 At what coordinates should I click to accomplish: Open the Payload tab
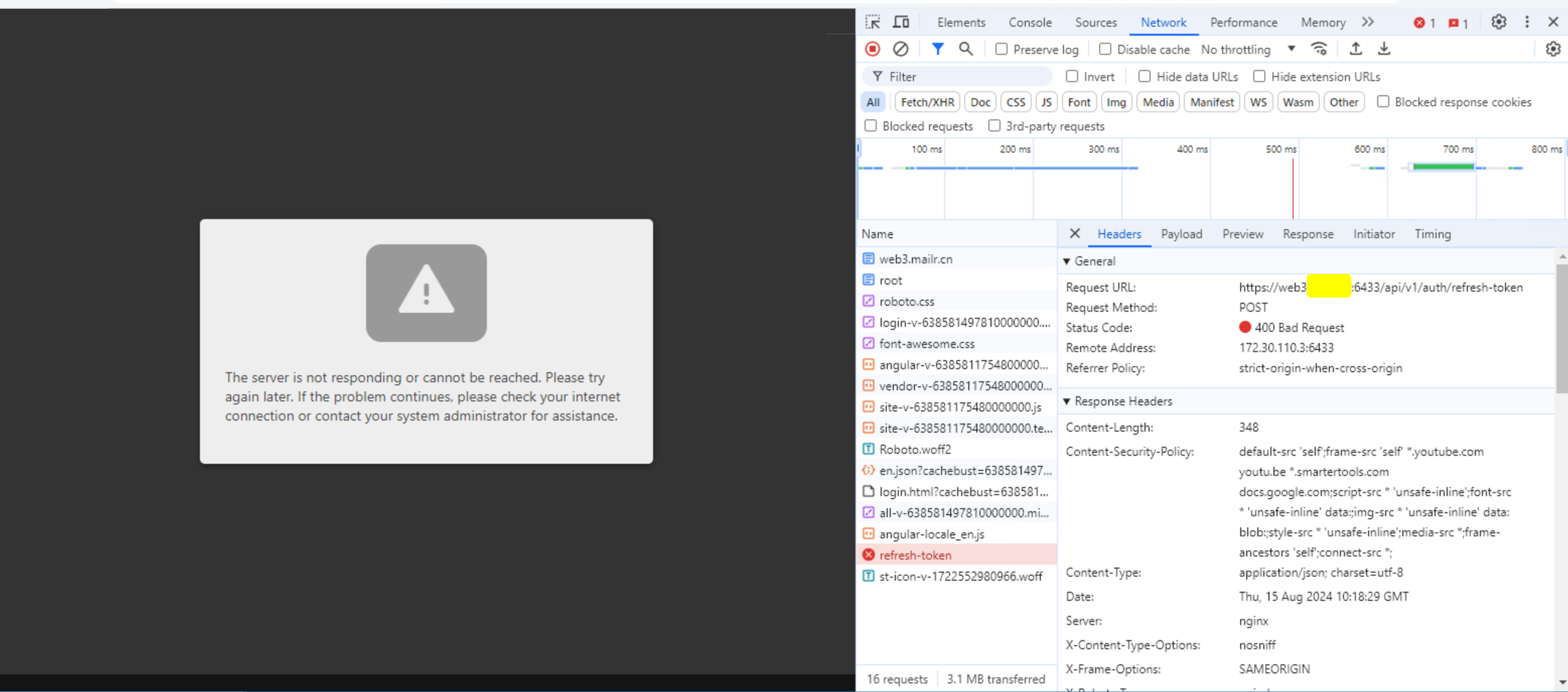pyautogui.click(x=1181, y=234)
